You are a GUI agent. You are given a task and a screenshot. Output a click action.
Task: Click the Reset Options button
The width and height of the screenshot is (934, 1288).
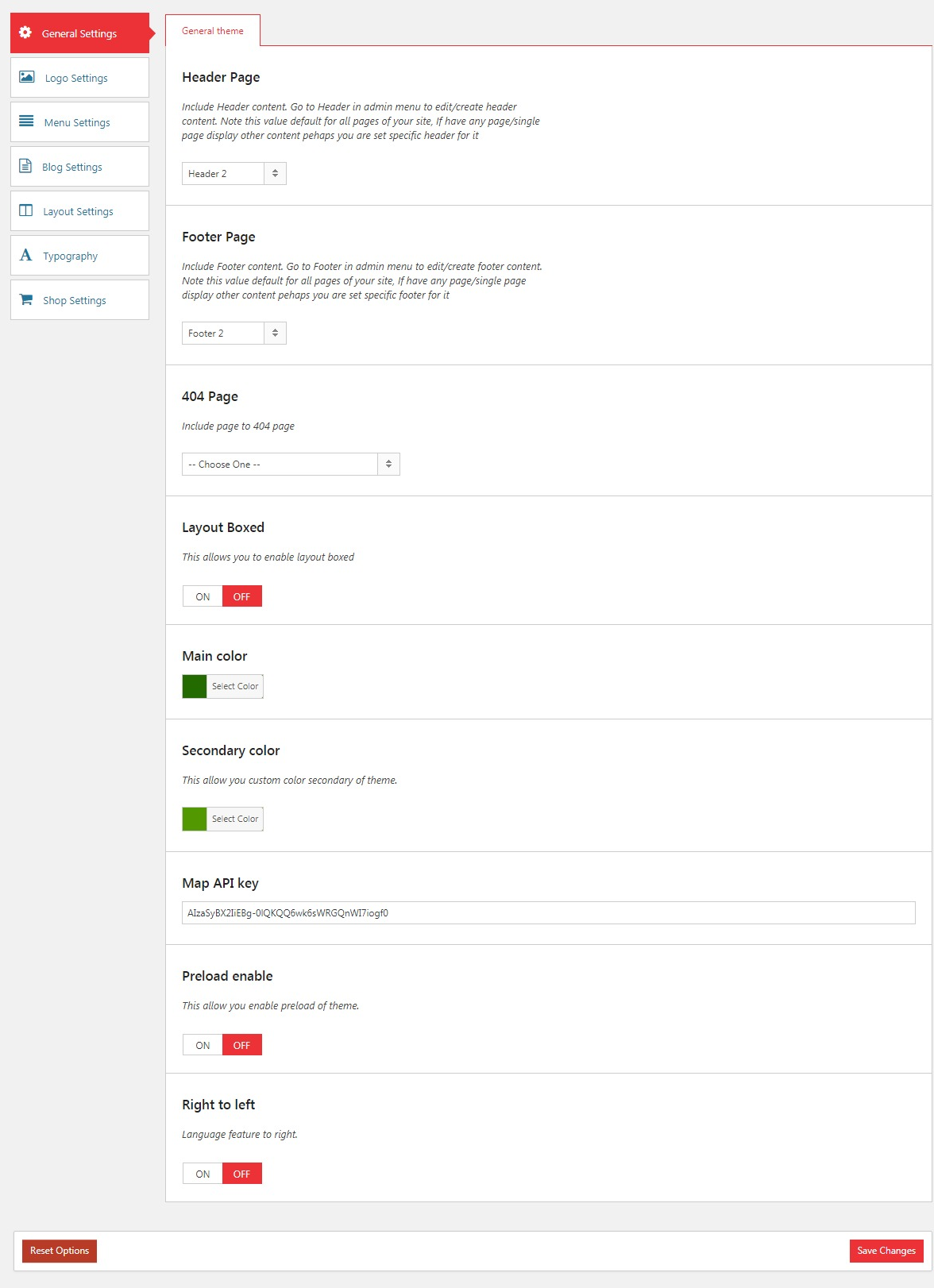60,1251
